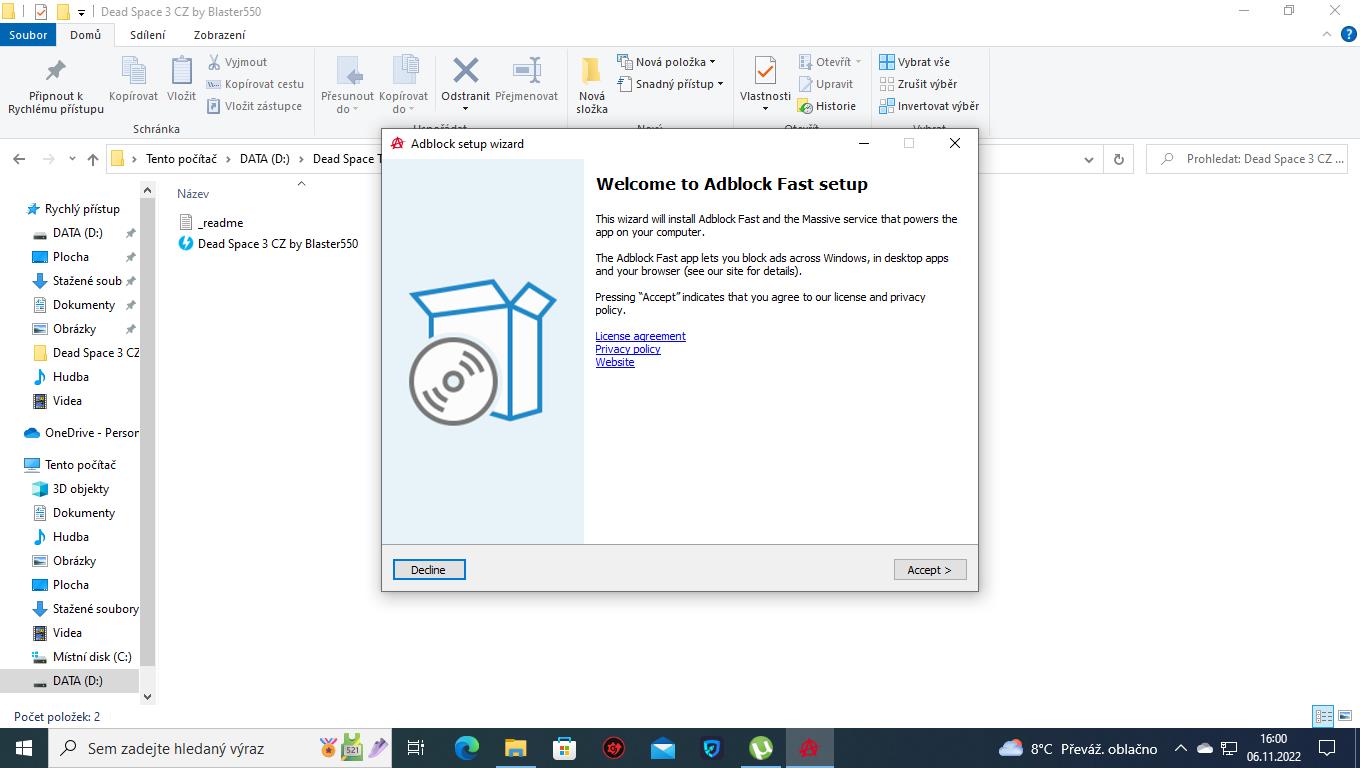The image size is (1360, 768).
Task: Switch to the Zobrazení ribbon tab
Action: [x=219, y=35]
